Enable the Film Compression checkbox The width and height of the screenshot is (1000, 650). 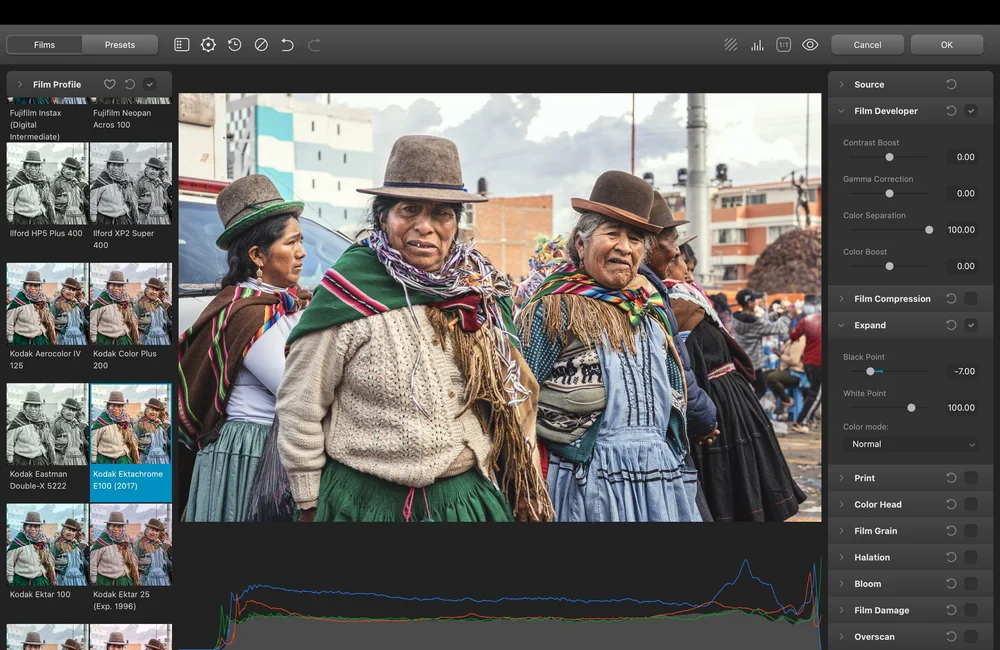coord(971,299)
